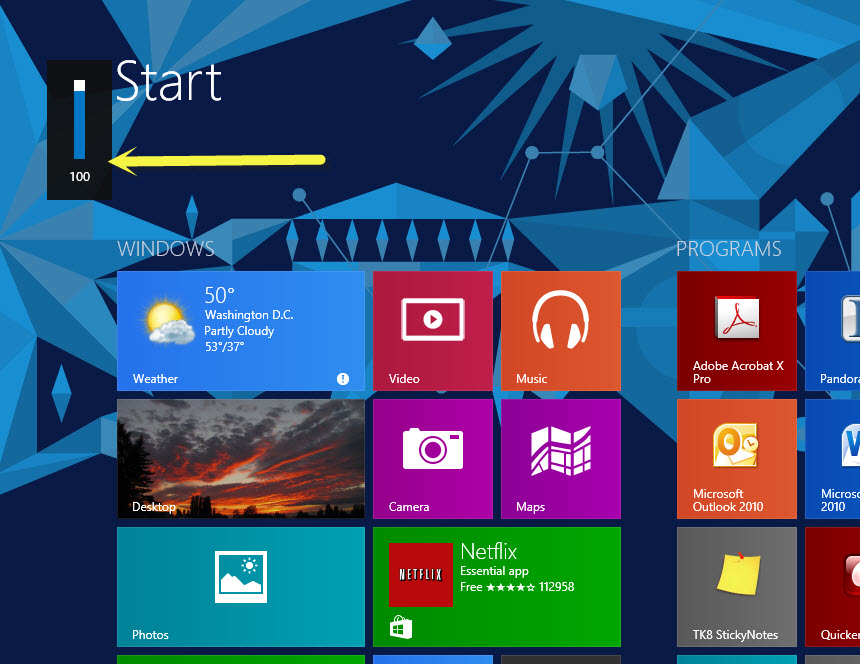This screenshot has width=860, height=664.
Task: Click the 50° temperature reading
Action: [x=219, y=296]
